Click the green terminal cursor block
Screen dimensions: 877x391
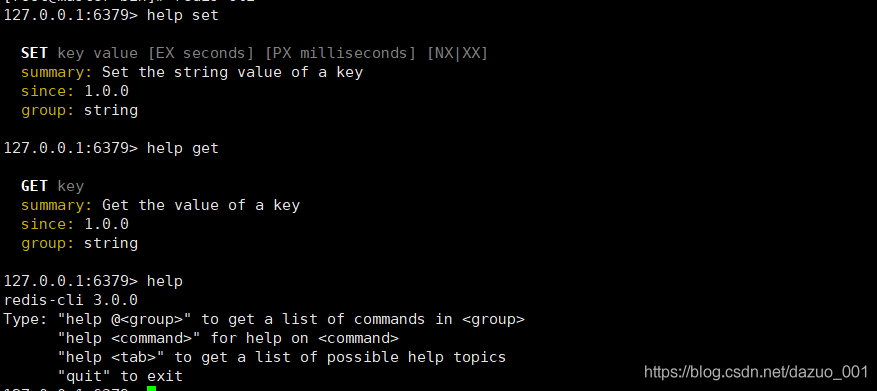coord(152,388)
